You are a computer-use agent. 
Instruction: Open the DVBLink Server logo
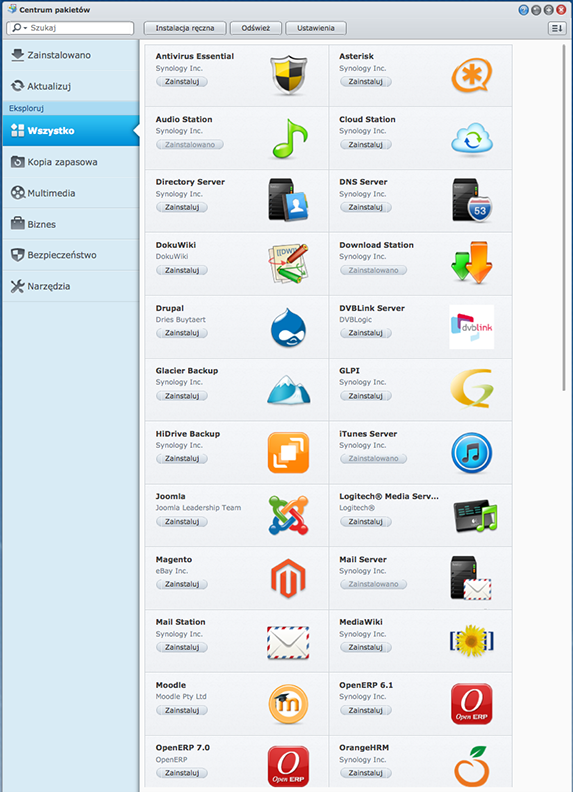471,327
